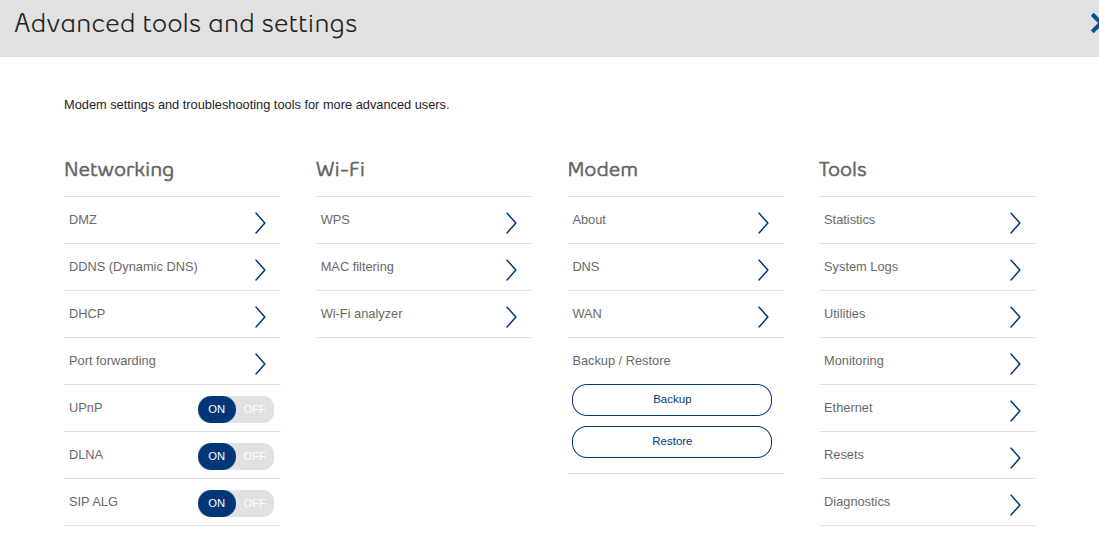Click the arrow next to MAC filtering
Viewport: 1099px width, 554px height.
click(x=511, y=269)
